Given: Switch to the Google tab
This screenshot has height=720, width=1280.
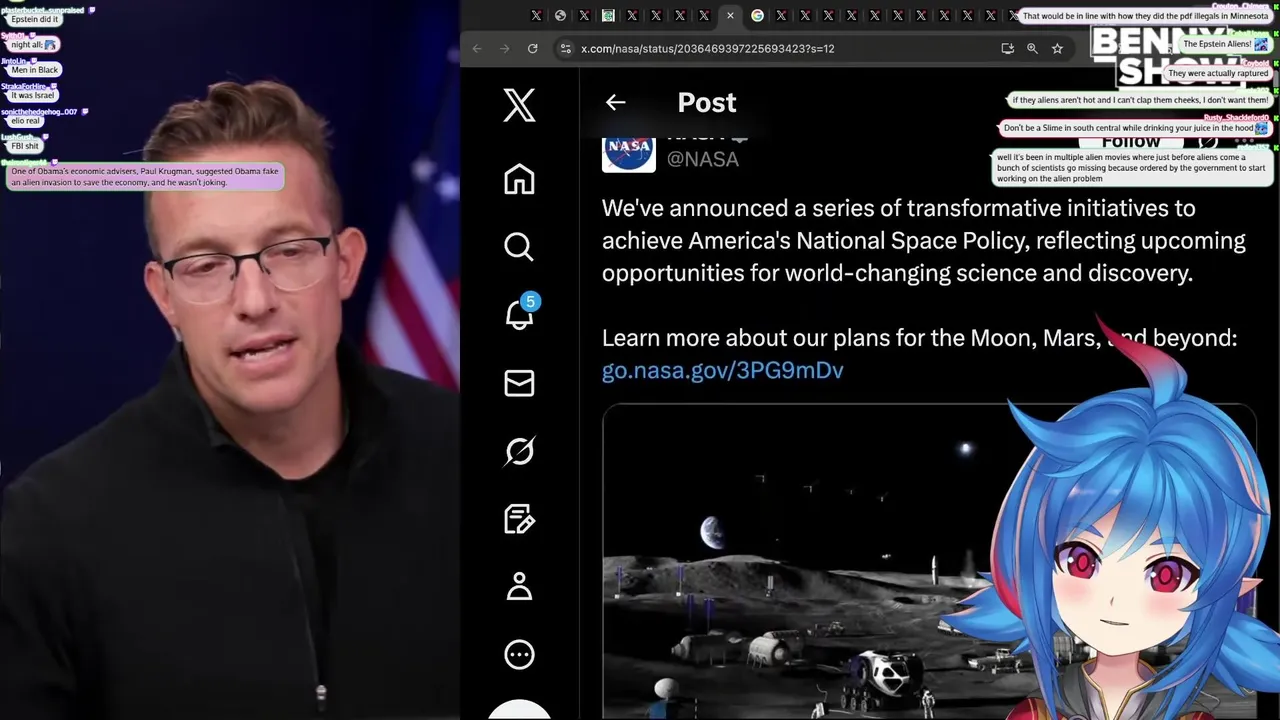Looking at the screenshot, I should click(757, 15).
